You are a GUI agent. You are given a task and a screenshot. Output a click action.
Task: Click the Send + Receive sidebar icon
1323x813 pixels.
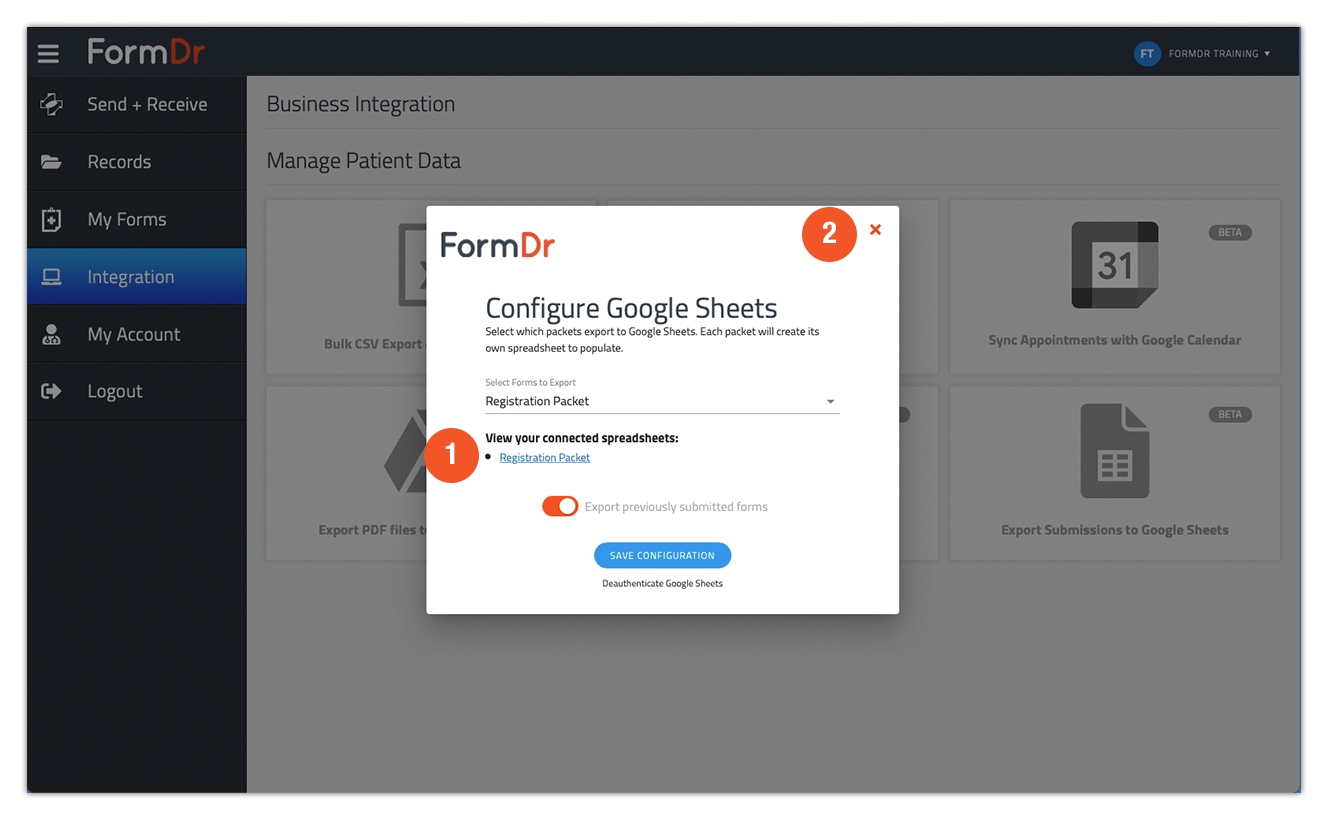click(51, 104)
